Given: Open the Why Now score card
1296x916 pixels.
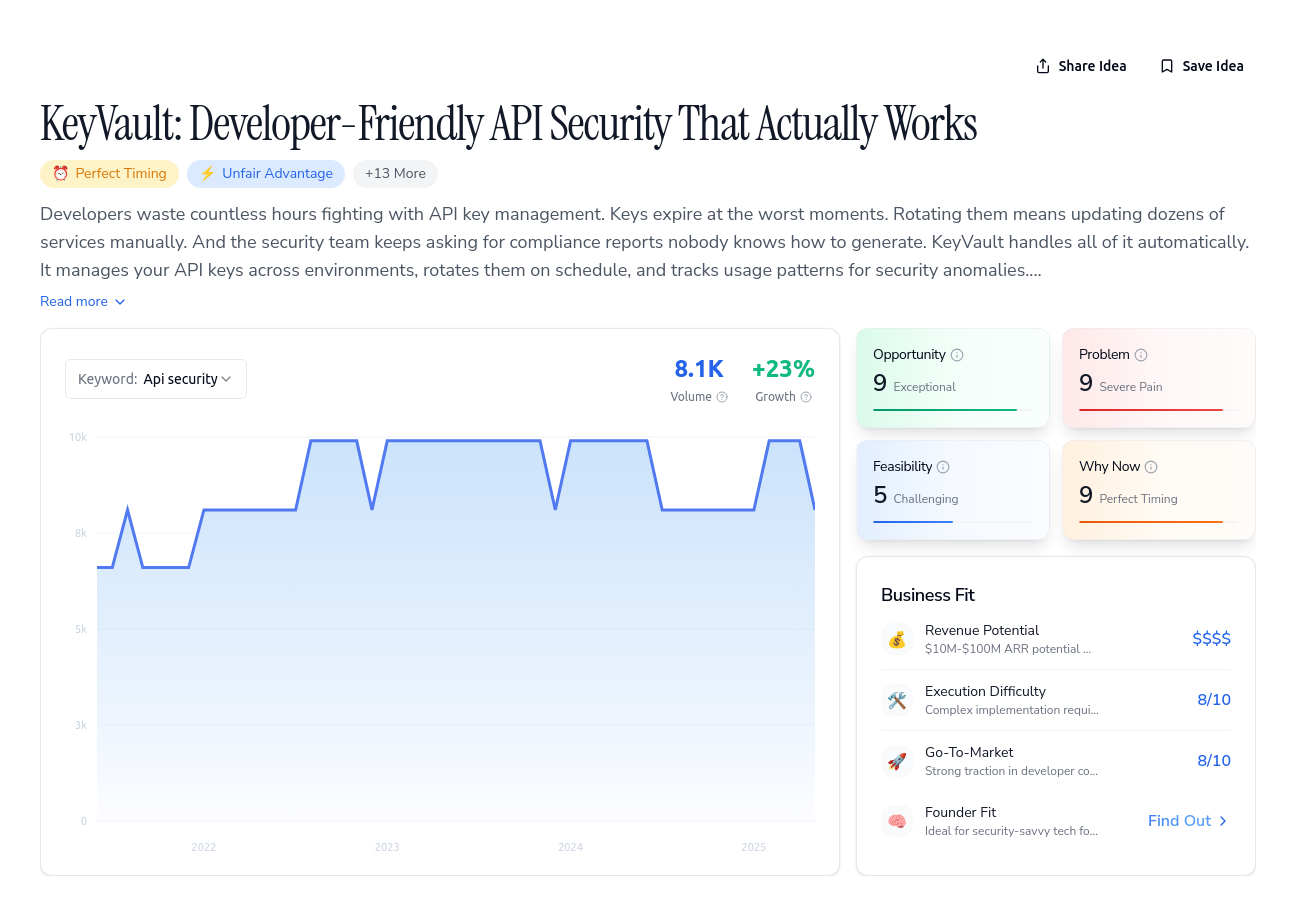Looking at the screenshot, I should (1159, 490).
